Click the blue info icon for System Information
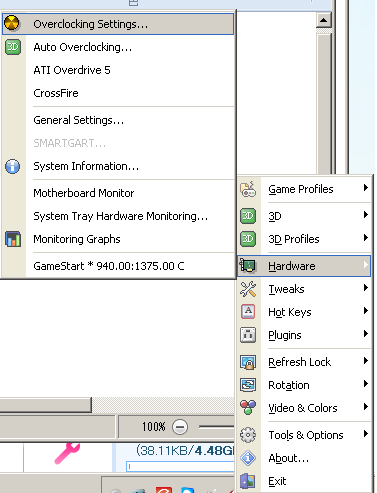Viewport: 377px width, 493px height. (13, 166)
